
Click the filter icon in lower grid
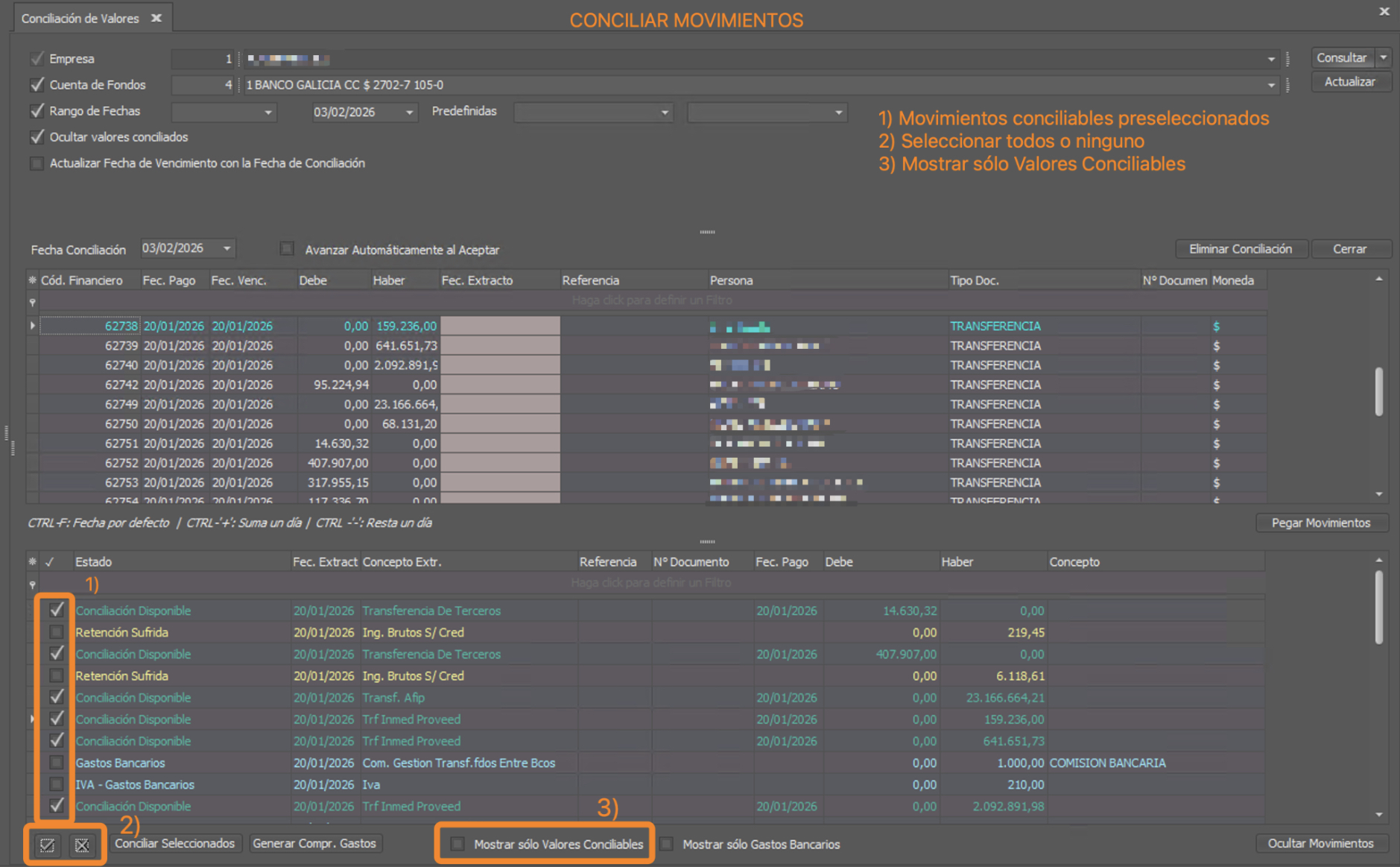[32, 584]
